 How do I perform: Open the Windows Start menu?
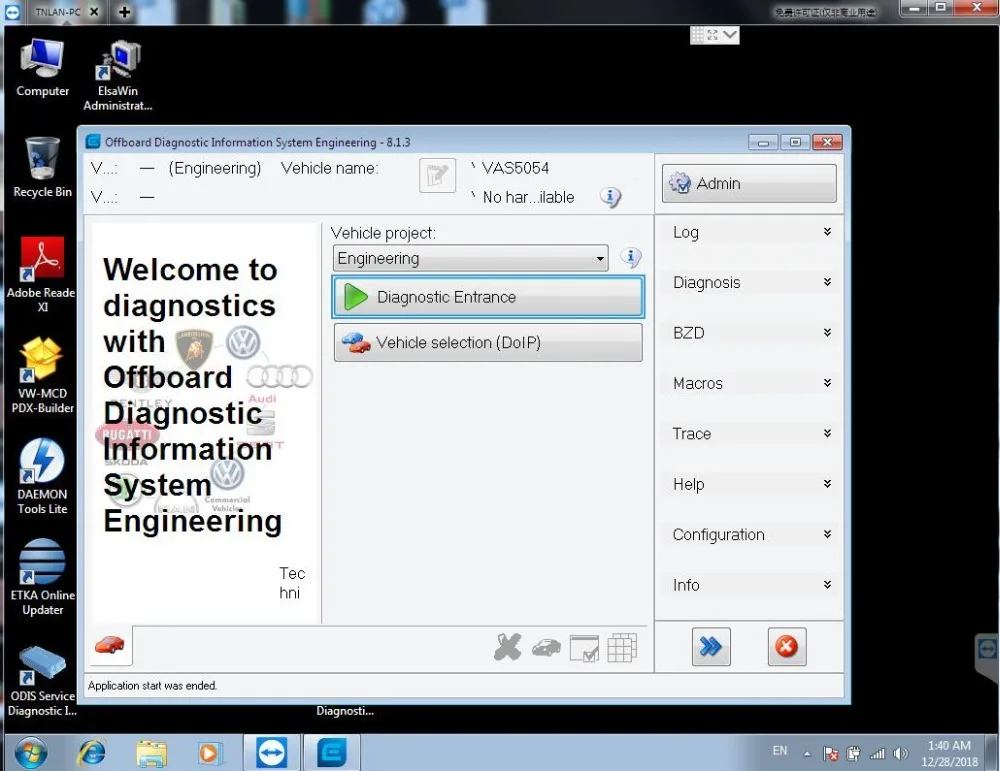point(31,753)
